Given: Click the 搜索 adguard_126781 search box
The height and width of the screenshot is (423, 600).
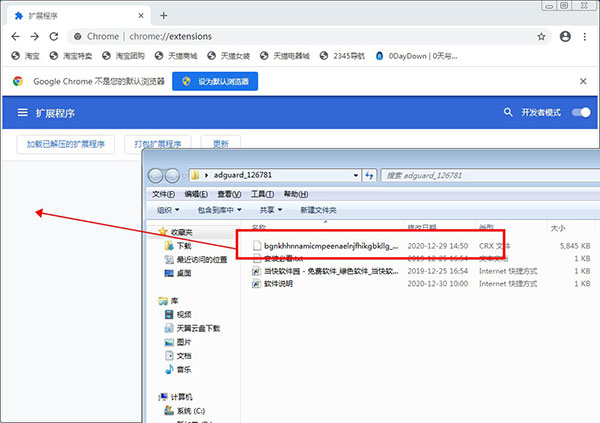Looking at the screenshot, I should pos(490,175).
